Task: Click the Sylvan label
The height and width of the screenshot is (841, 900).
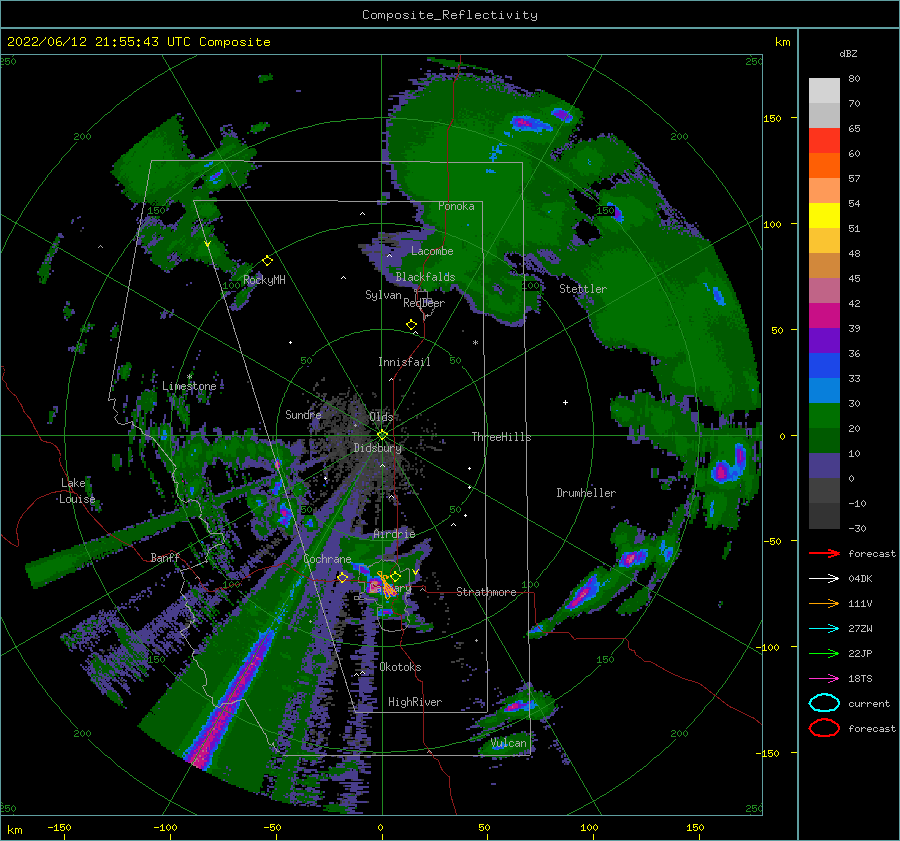Action: coord(383,295)
